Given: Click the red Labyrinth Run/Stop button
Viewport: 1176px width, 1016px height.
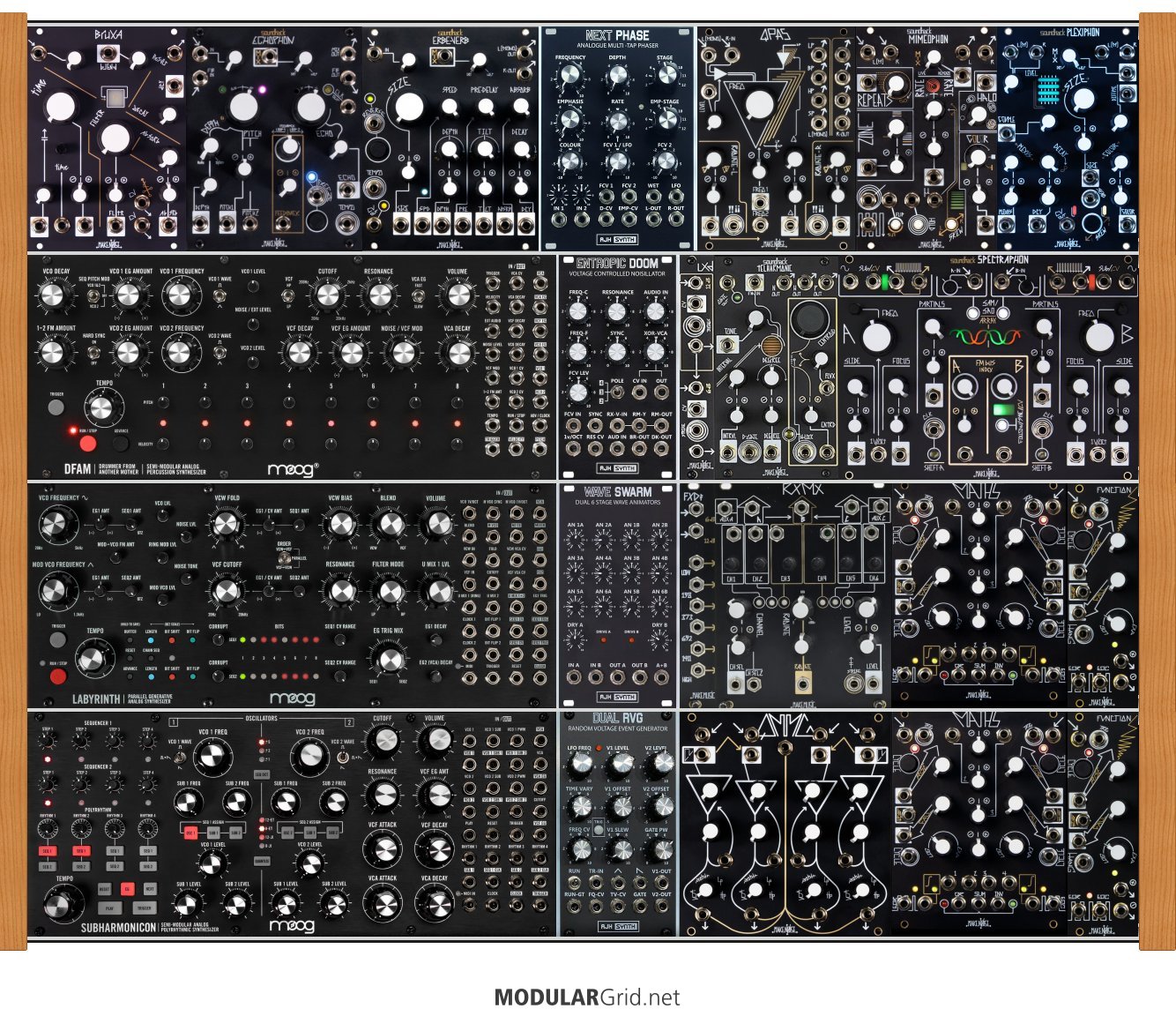Looking at the screenshot, I should 58,677.
